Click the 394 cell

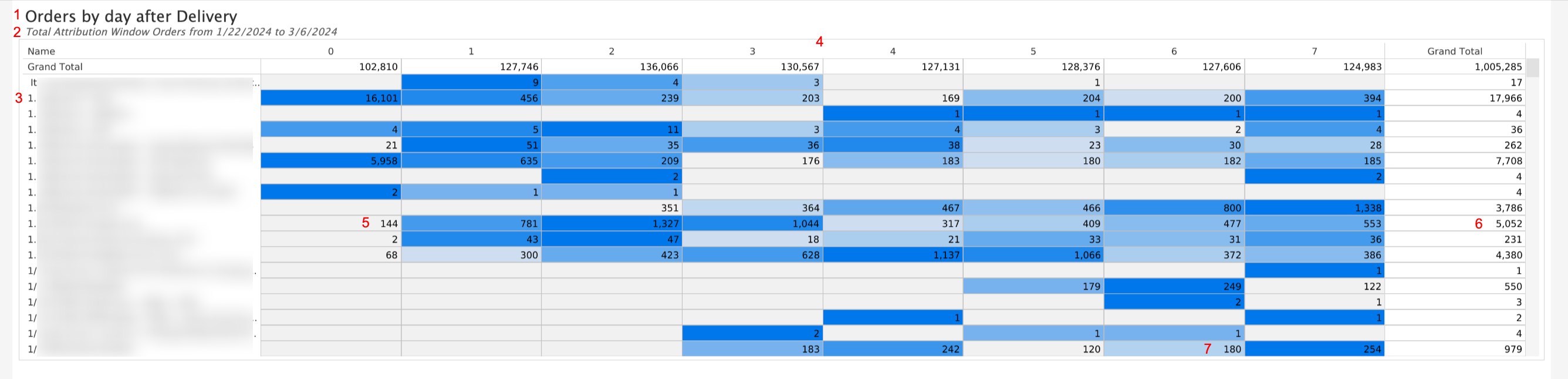tap(1314, 98)
